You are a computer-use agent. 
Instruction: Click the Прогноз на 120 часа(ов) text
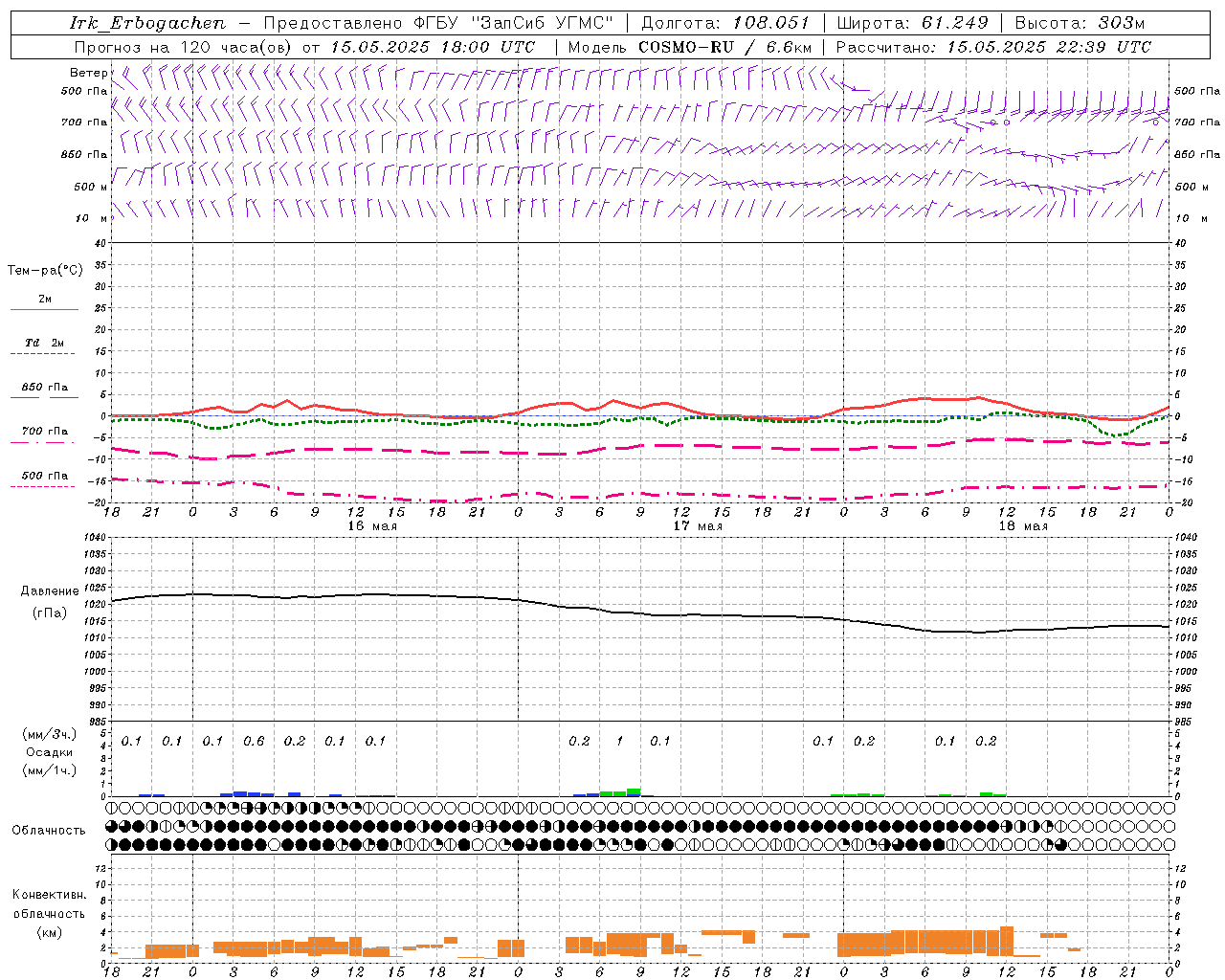185,47
